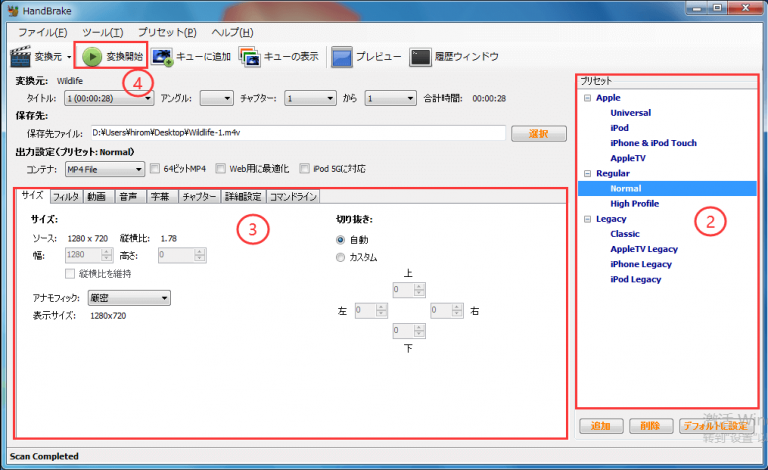The height and width of the screenshot is (470, 768).
Task: Click the 削除 preset button
Action: (x=650, y=426)
